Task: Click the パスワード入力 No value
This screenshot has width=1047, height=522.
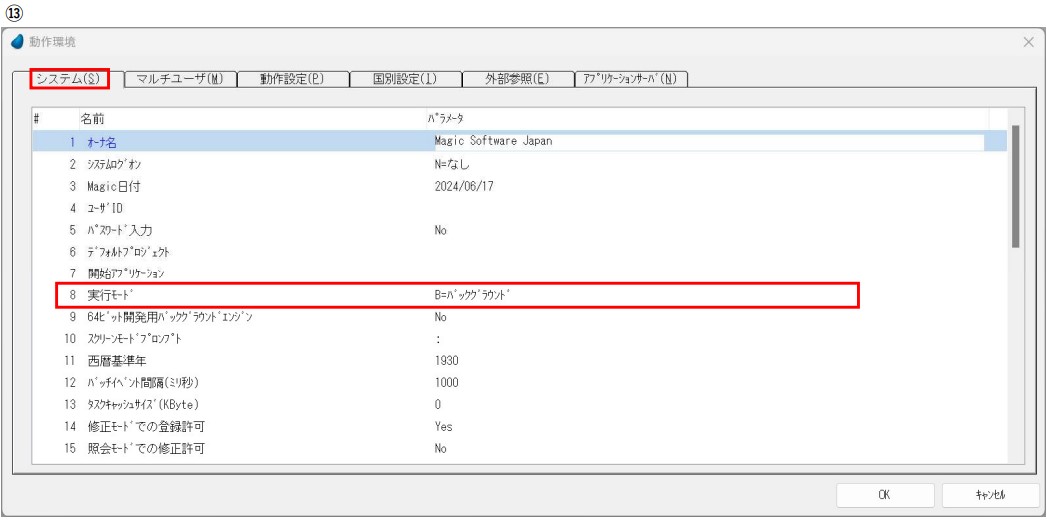Action: point(441,230)
